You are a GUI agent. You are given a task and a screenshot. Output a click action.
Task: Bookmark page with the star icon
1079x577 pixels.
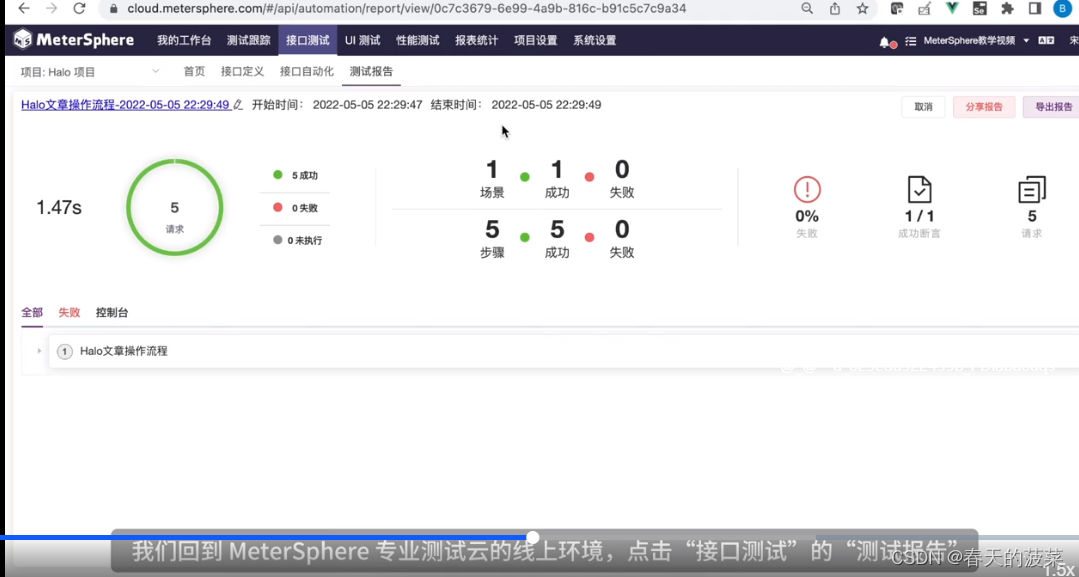coord(862,8)
